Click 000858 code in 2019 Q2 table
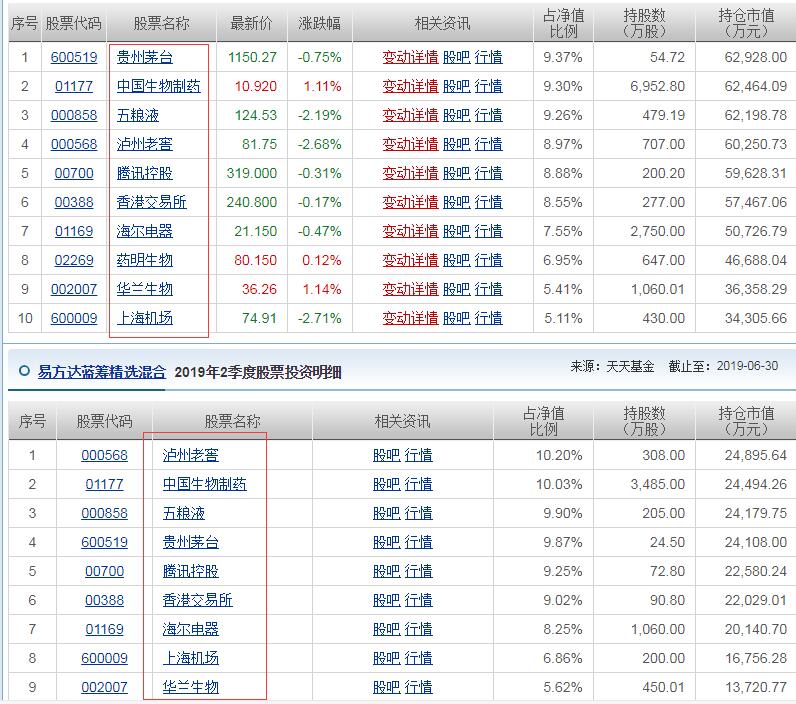 point(105,513)
